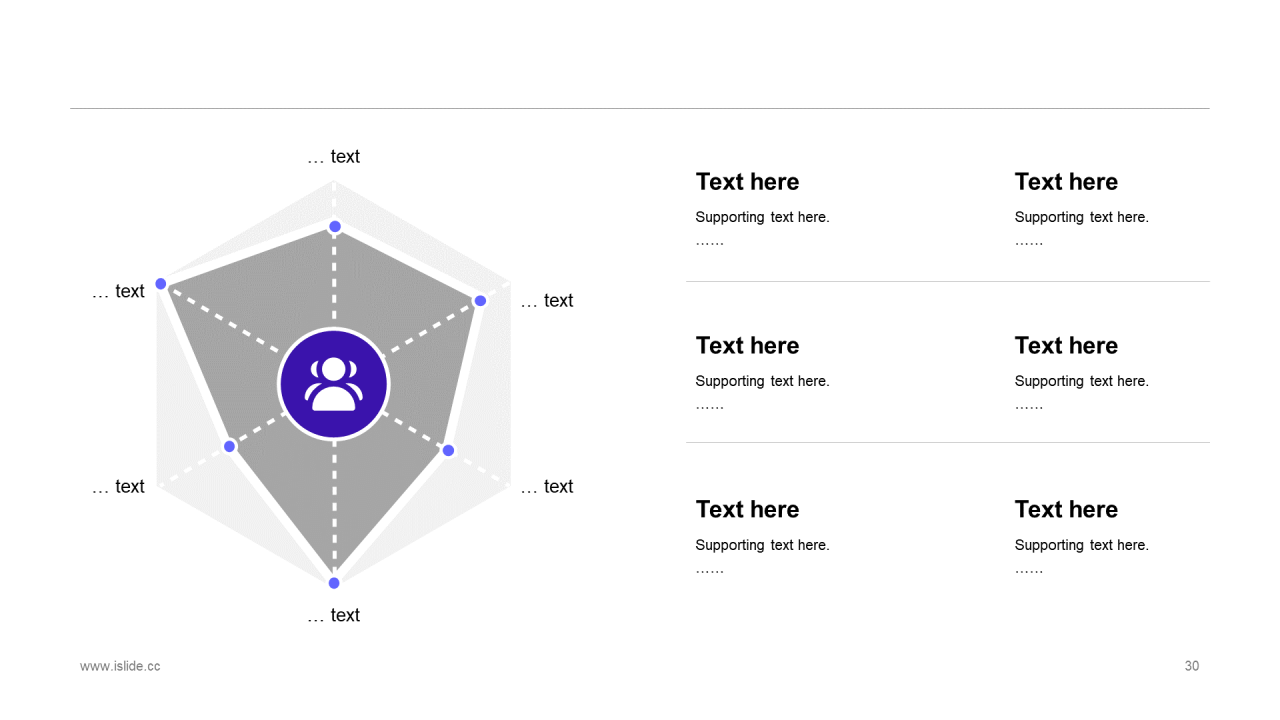
Task: Select the top-right 'Text here' heading
Action: (x=1066, y=182)
